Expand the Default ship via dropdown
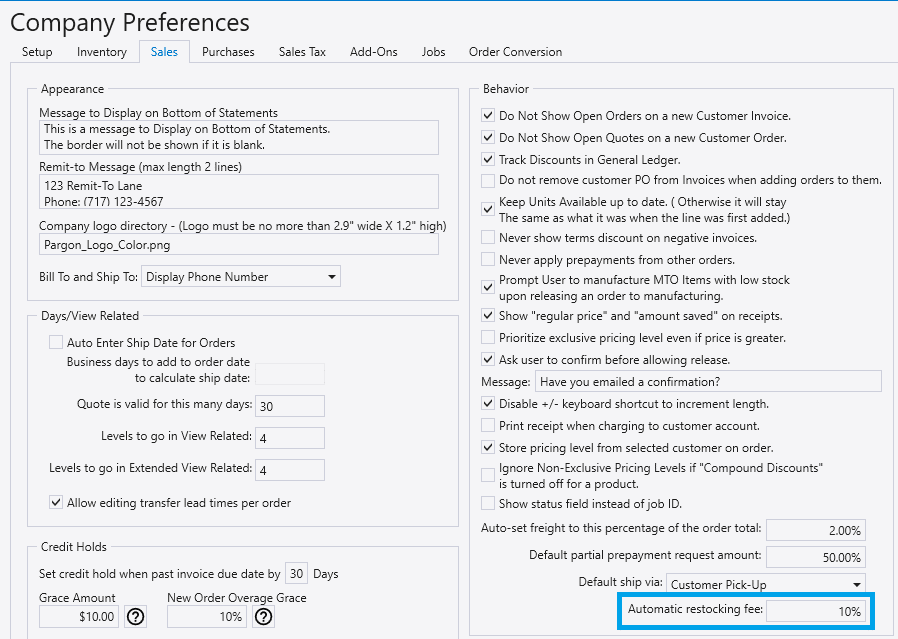 click(765, 584)
